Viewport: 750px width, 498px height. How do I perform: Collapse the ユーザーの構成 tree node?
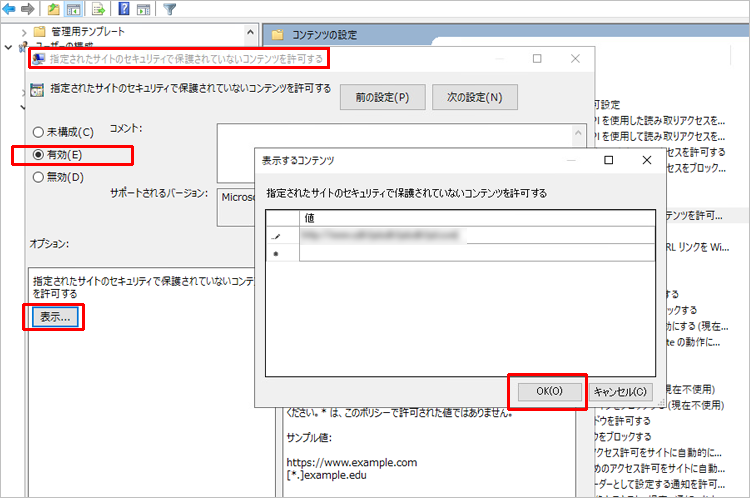tap(10, 48)
